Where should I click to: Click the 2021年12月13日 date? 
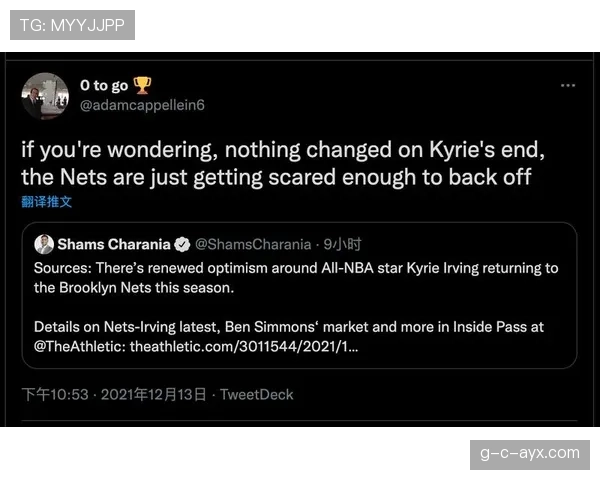pyautogui.click(x=154, y=394)
